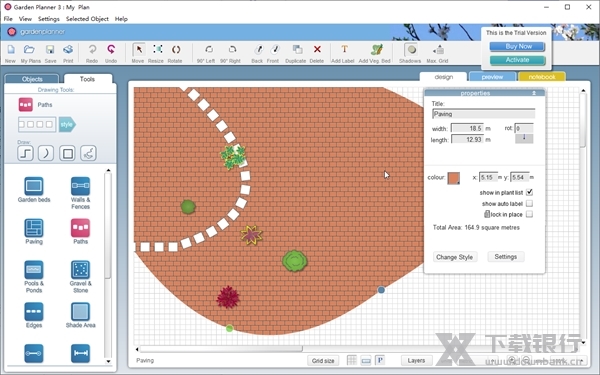Click the path style arrow button
The image size is (600, 375).
(x=67, y=125)
